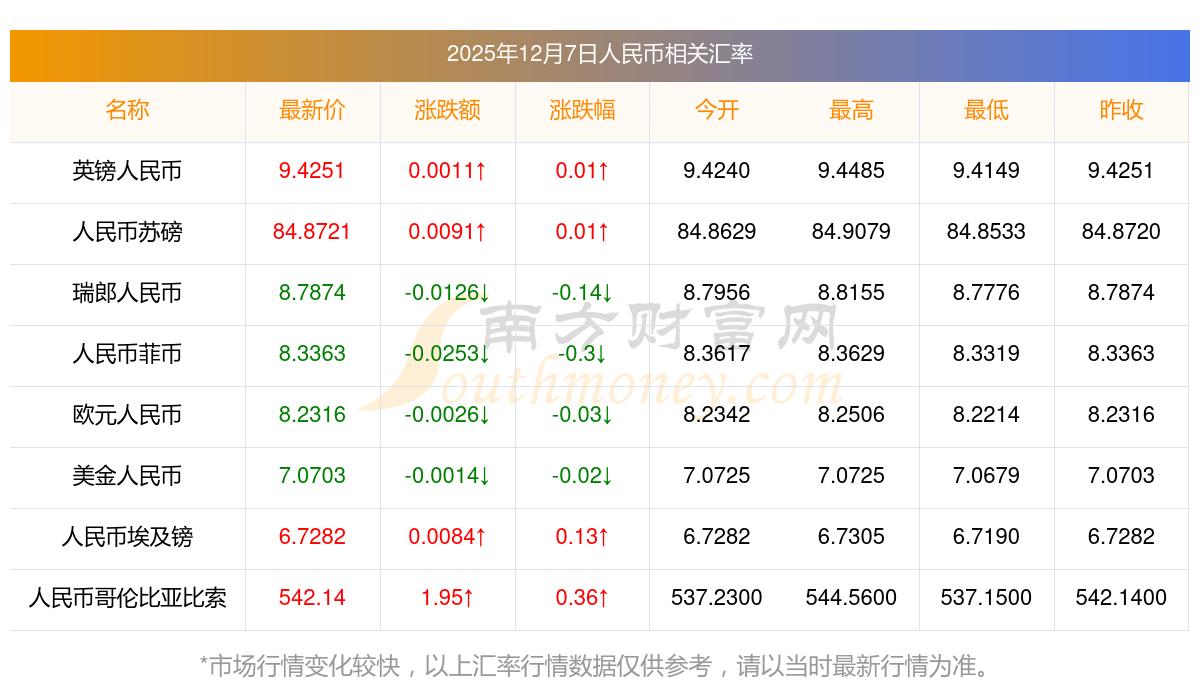Click the change percentage -0.02↓
Viewport: 1200px width, 697px height.
tap(582, 476)
